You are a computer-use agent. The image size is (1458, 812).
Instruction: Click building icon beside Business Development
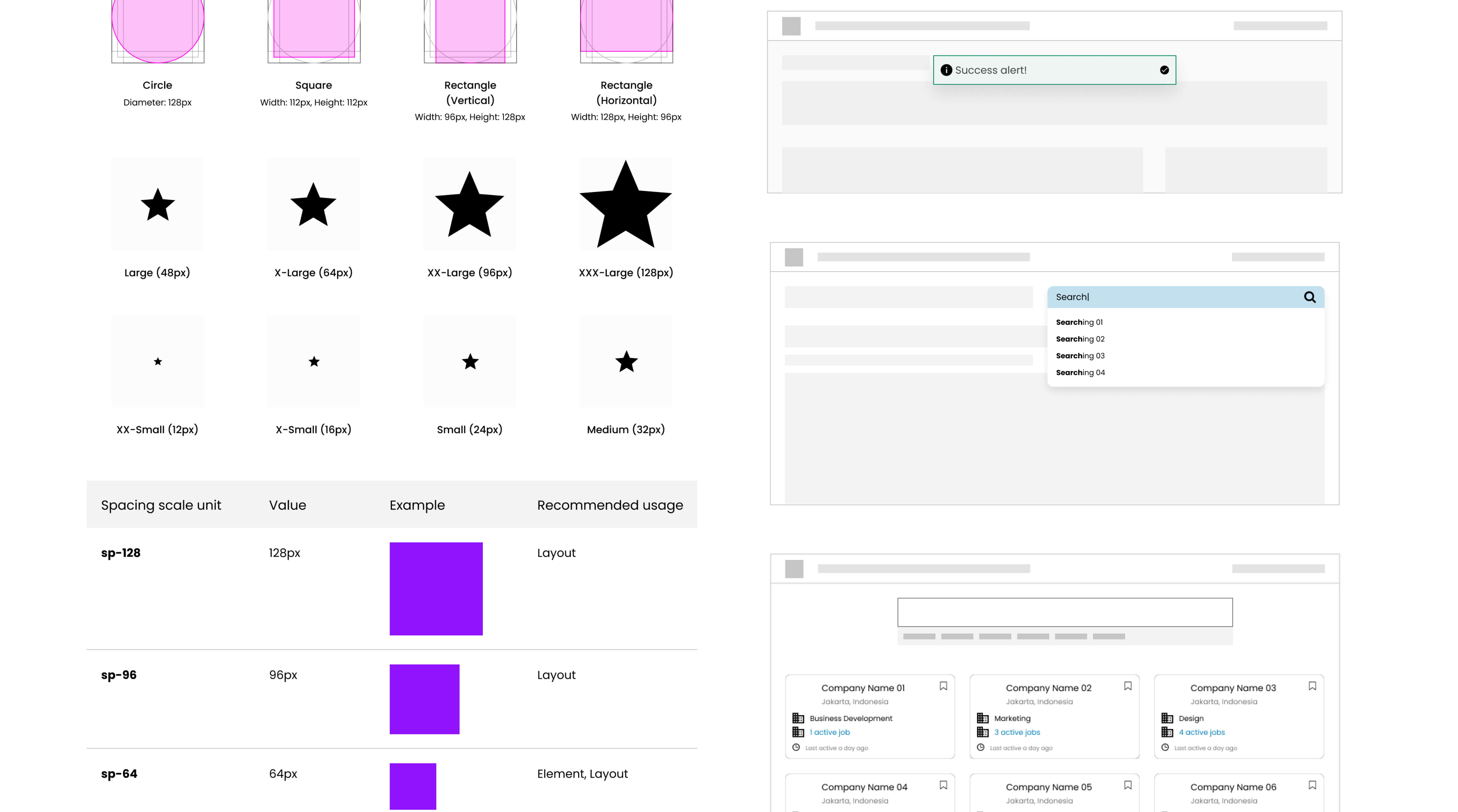798,718
